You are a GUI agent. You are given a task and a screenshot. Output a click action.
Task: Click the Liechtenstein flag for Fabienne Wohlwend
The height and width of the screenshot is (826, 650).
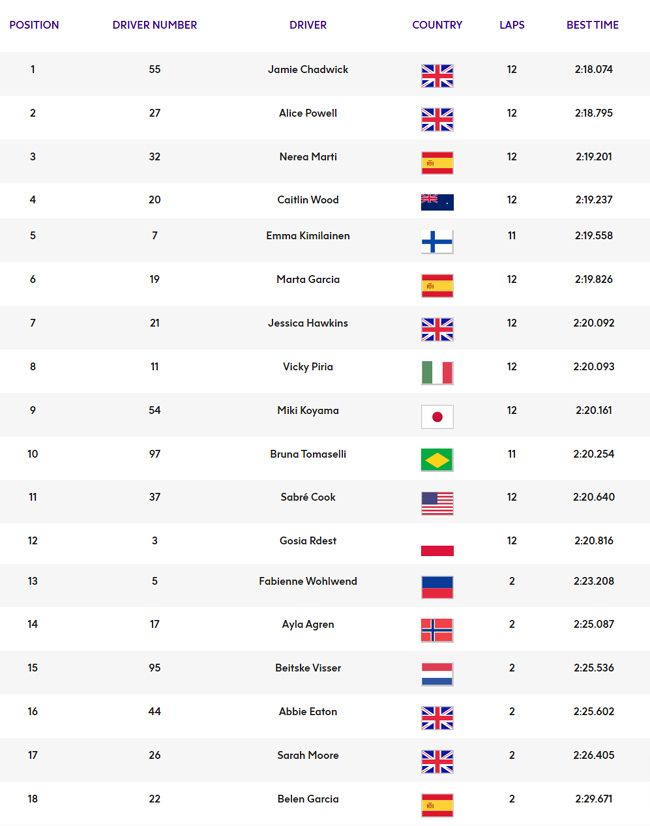coord(437,587)
